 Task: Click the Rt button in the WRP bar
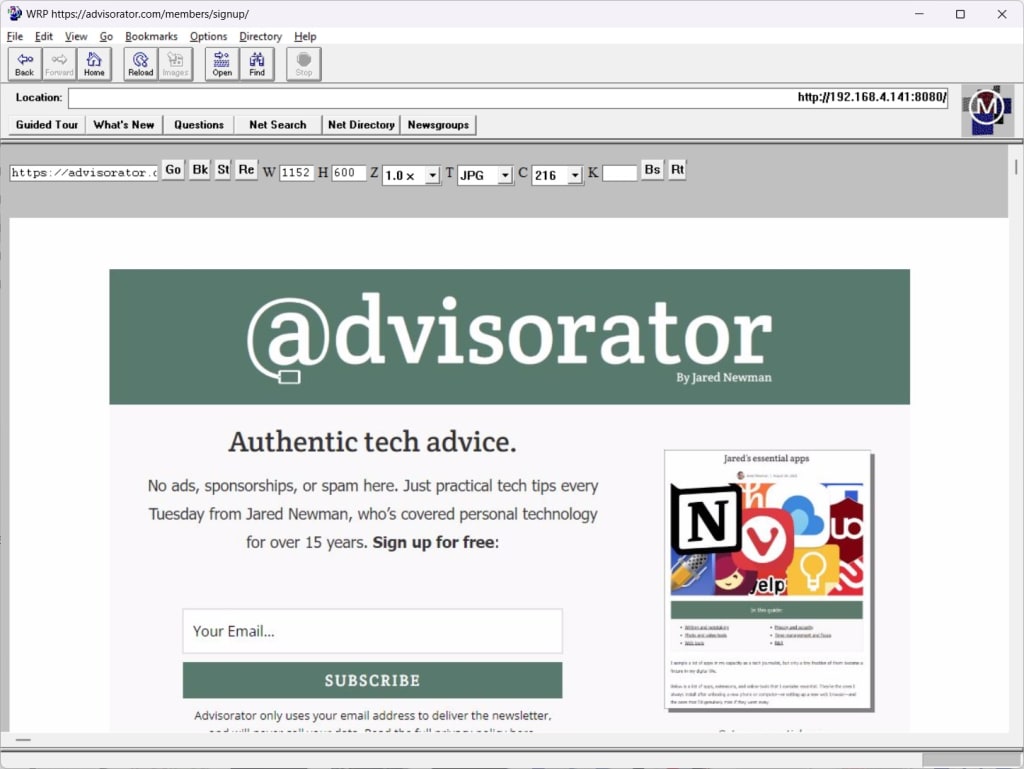coord(677,170)
